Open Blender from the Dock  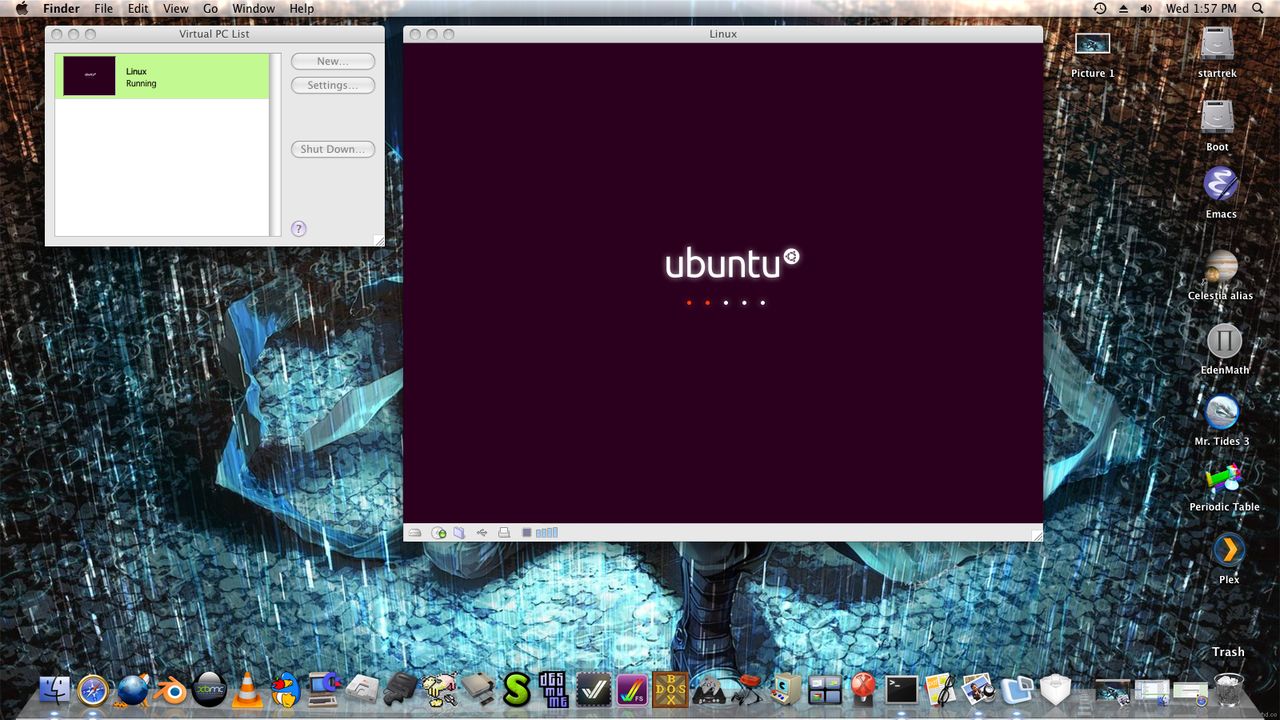[x=170, y=690]
